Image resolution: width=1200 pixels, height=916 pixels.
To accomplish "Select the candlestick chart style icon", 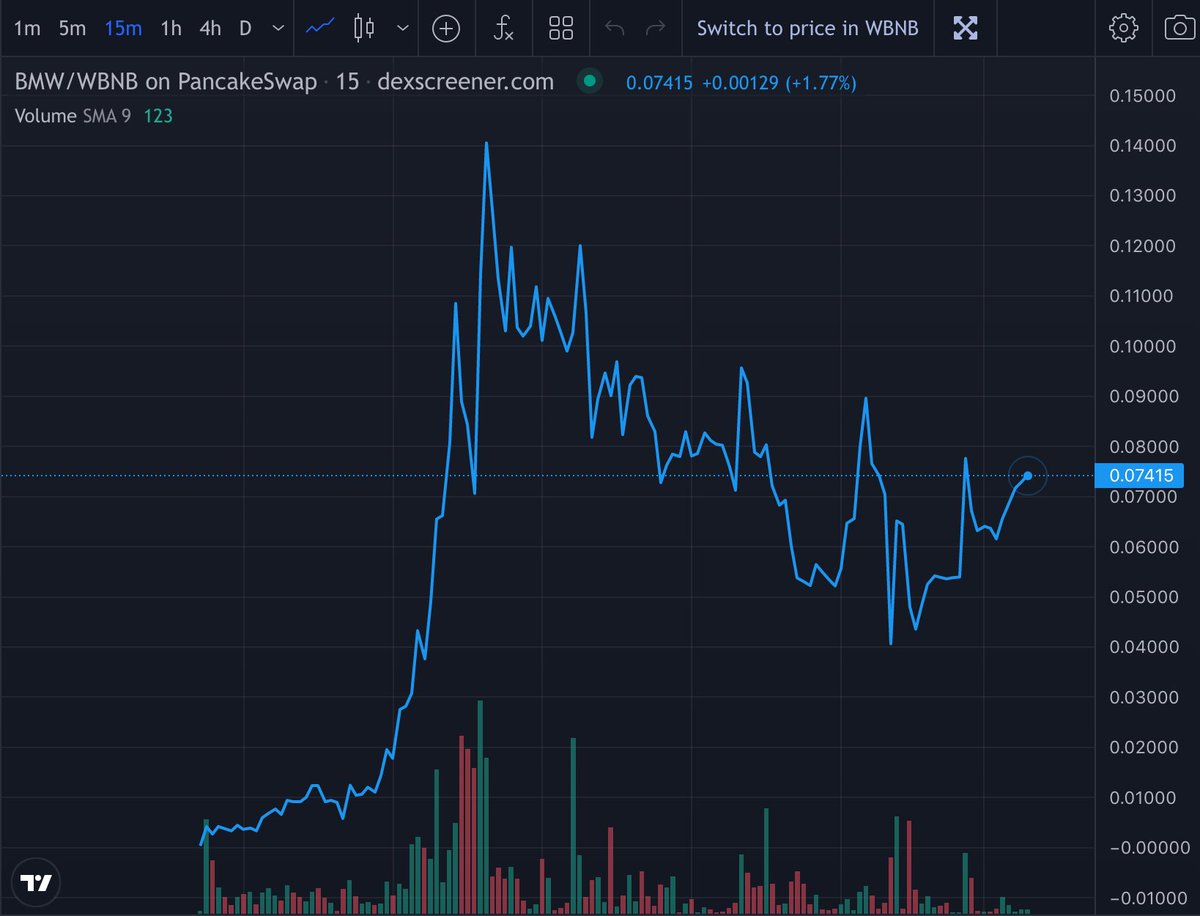I will (x=365, y=28).
